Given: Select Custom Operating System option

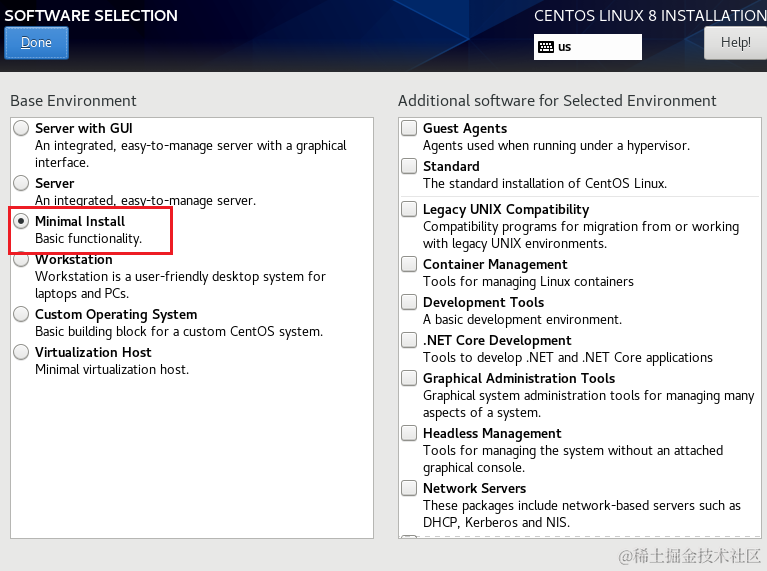Looking at the screenshot, I should pyautogui.click(x=21, y=315).
